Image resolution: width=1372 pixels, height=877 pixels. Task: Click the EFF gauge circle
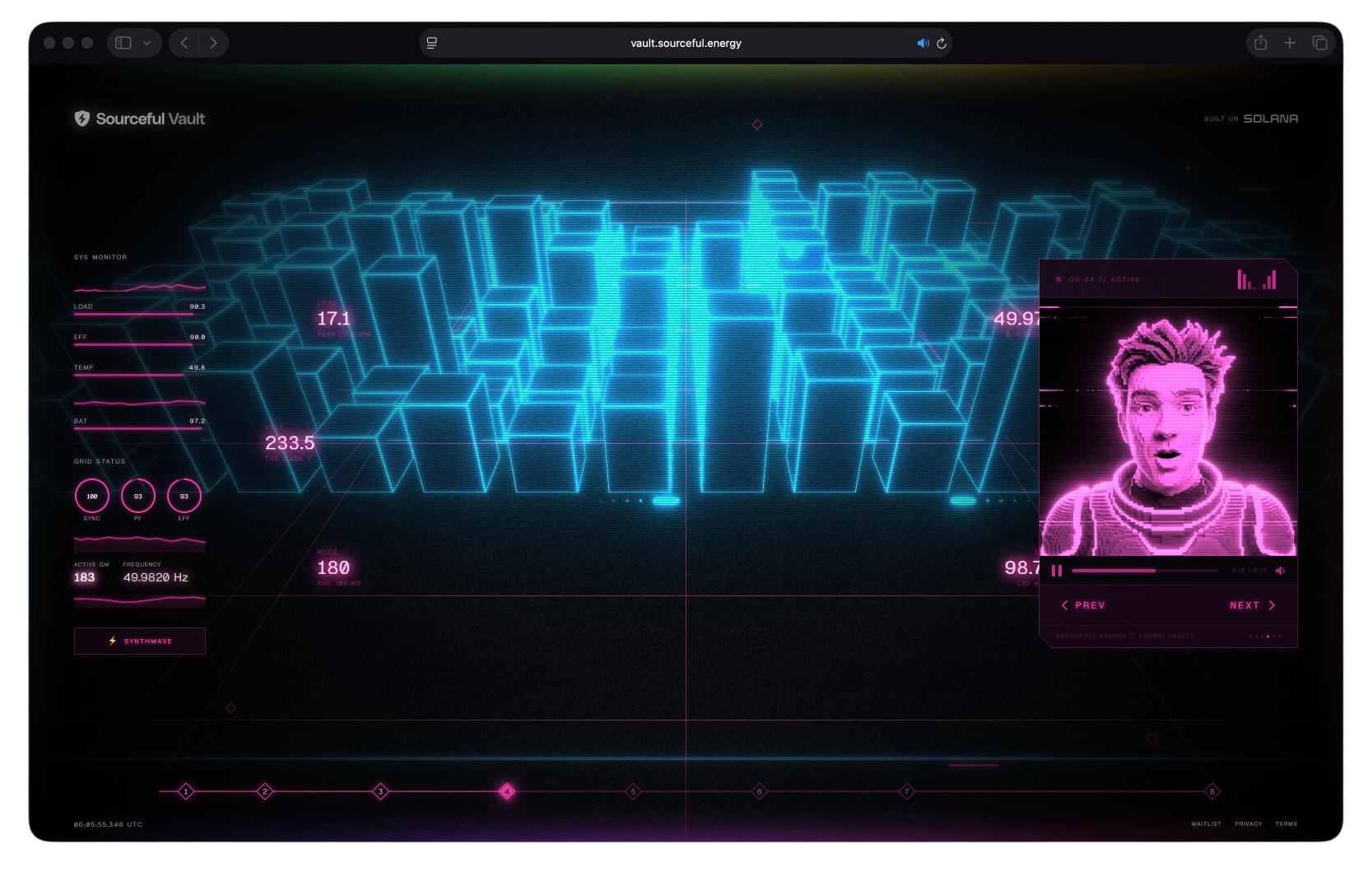pyautogui.click(x=184, y=497)
